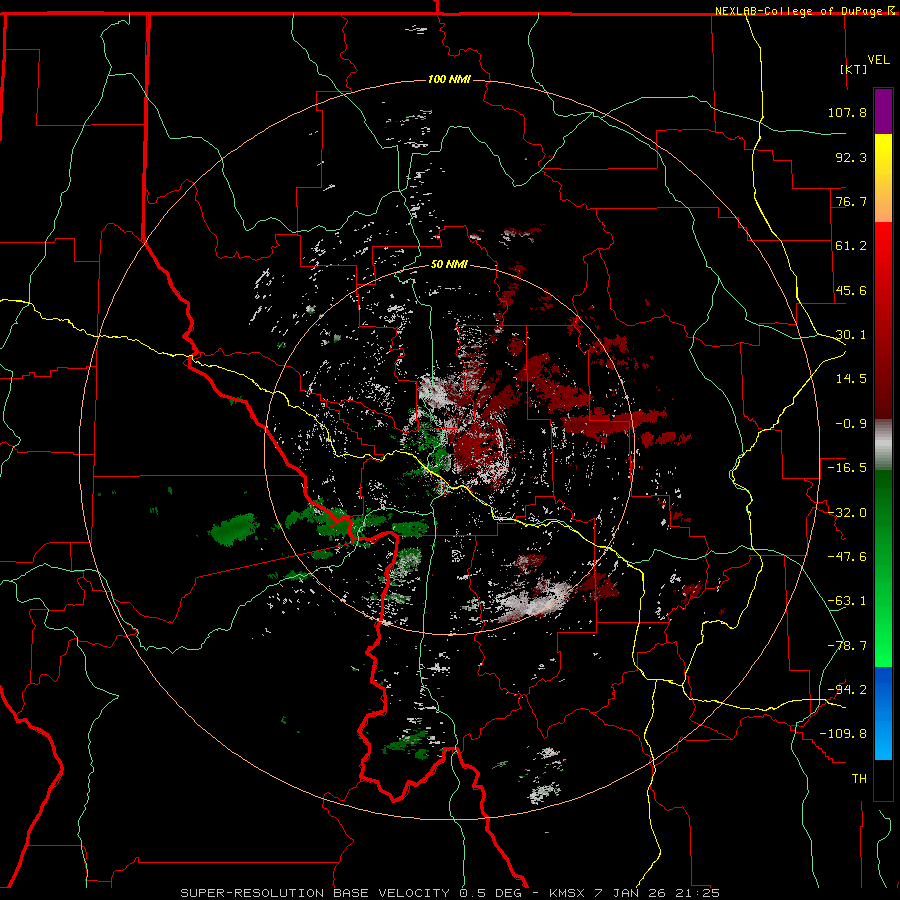
Task: Click the 92.3 legend value
Action: pos(851,157)
